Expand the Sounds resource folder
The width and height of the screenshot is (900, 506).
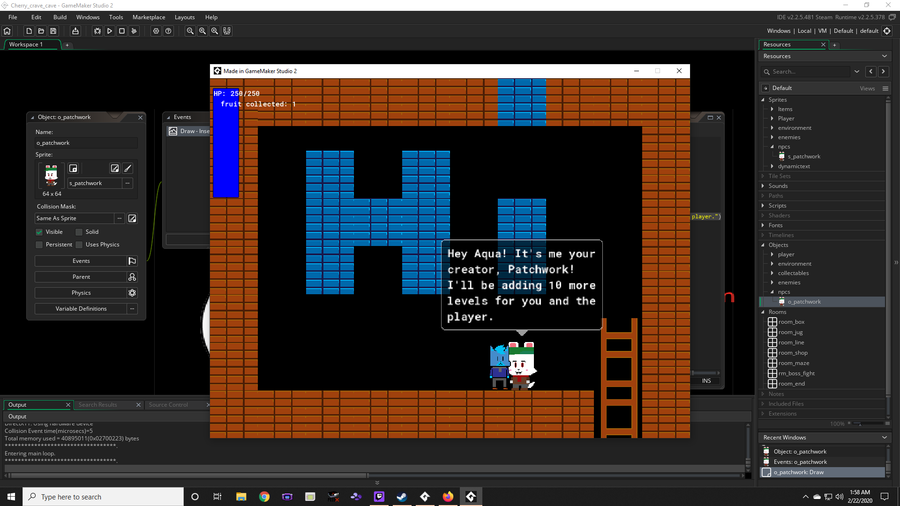(763, 186)
